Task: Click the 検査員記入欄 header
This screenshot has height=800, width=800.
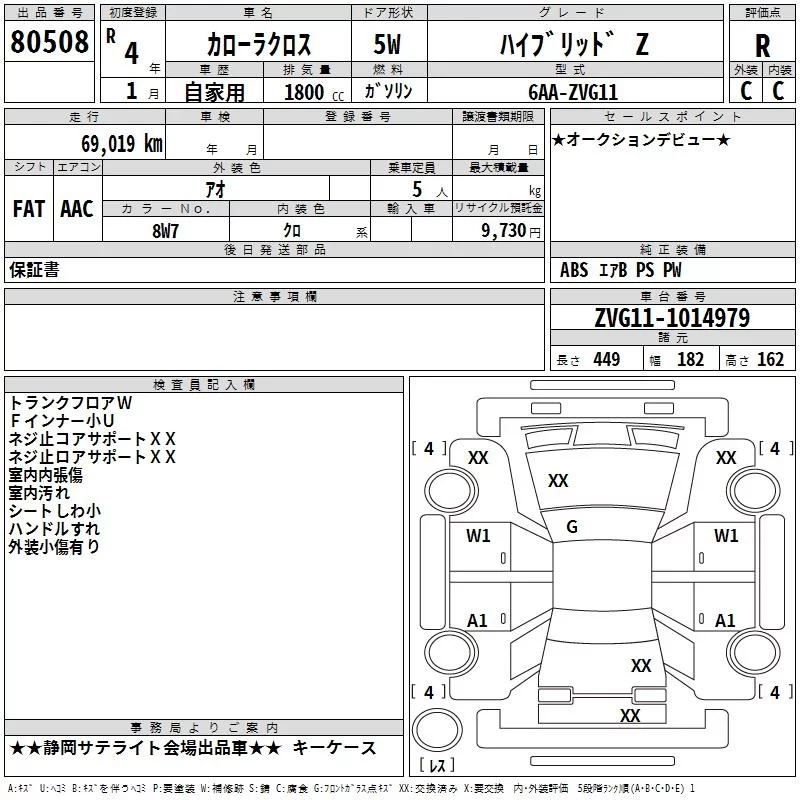Action: tap(204, 385)
